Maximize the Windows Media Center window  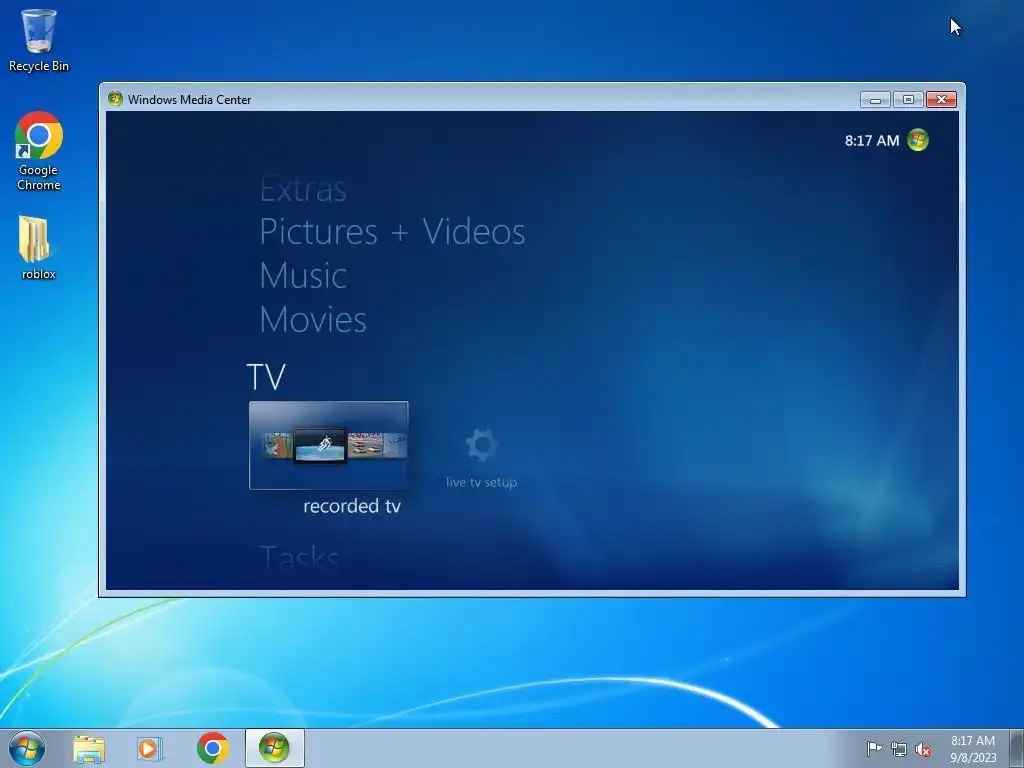click(908, 99)
